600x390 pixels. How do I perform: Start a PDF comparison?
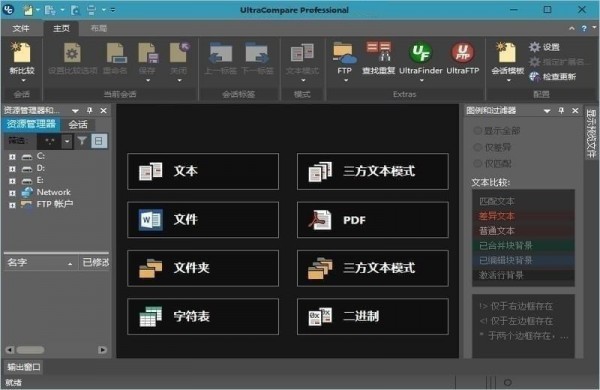pos(373,220)
